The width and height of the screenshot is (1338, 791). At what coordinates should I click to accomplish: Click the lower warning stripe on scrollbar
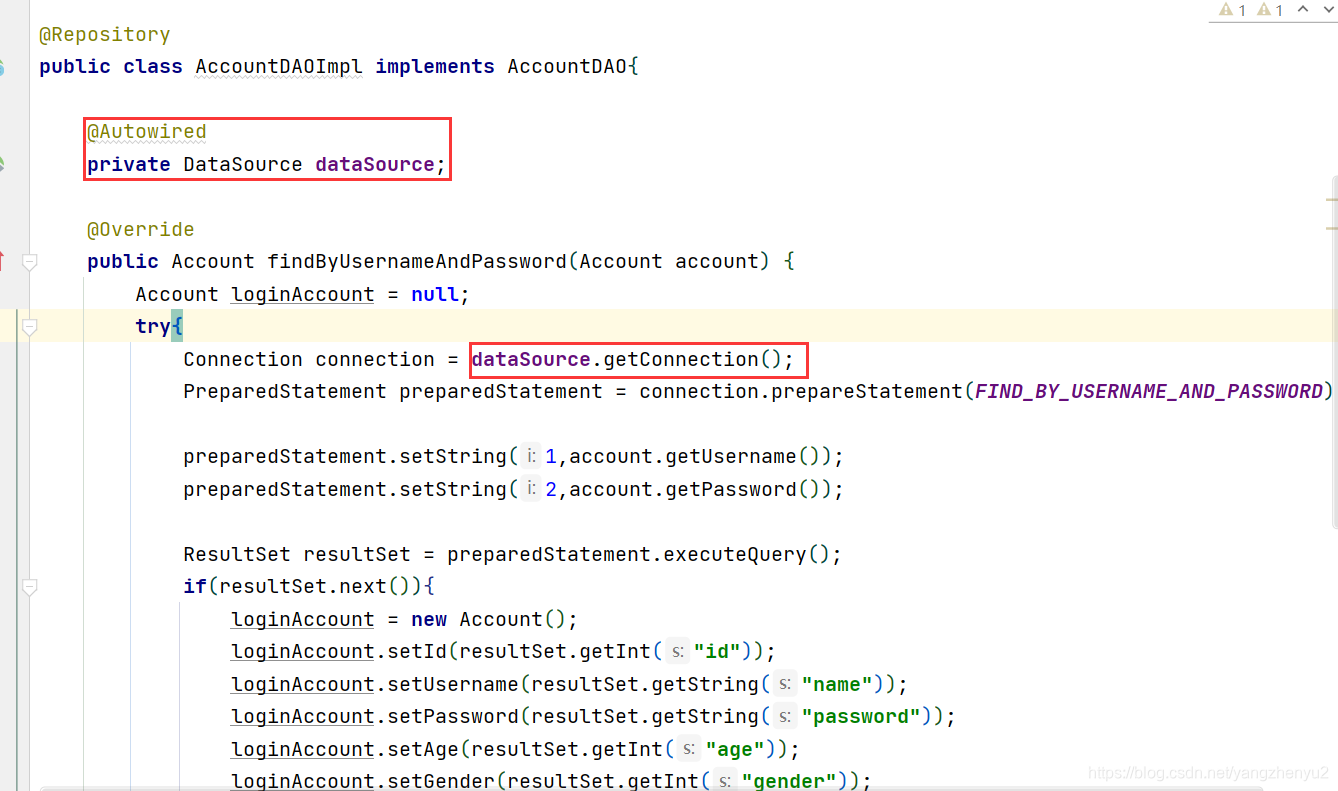(x=1332, y=229)
